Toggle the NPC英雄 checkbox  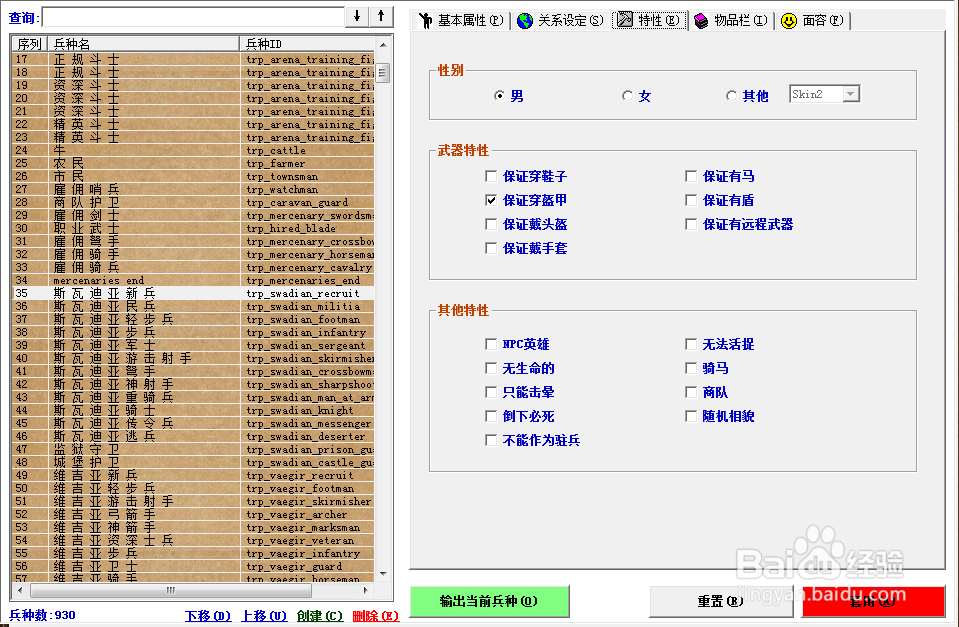[x=491, y=344]
